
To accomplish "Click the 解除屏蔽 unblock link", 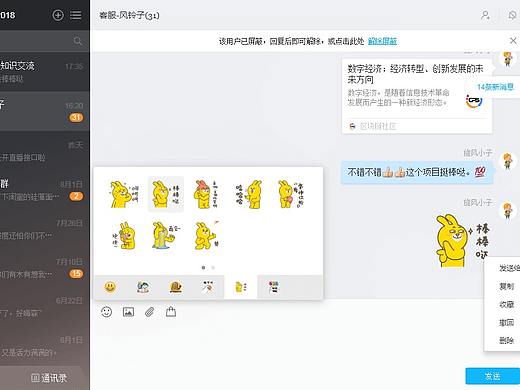I will click(x=382, y=41).
